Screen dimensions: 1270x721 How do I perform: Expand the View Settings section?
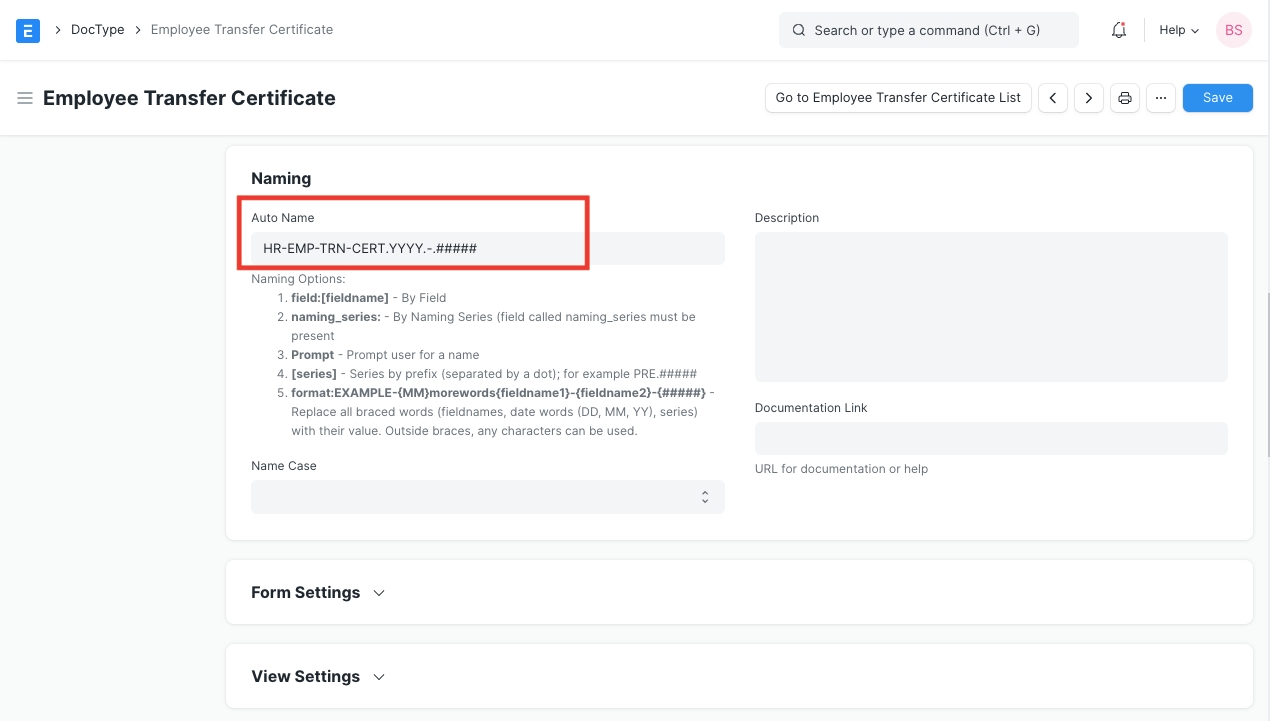click(318, 677)
